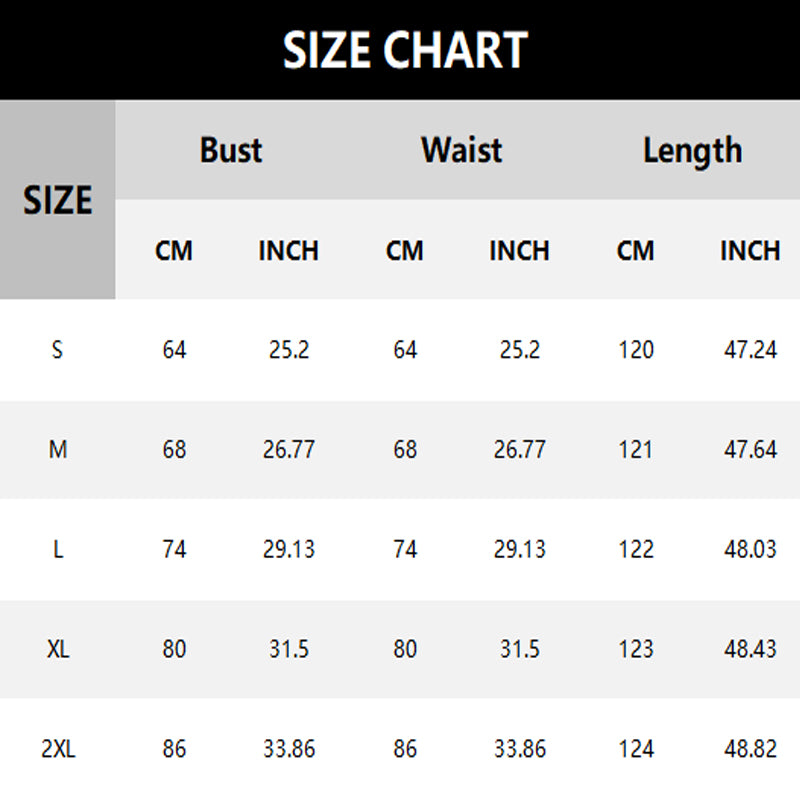The width and height of the screenshot is (800, 800).
Task: Select the 48.82 length inch value
Action: (750, 749)
